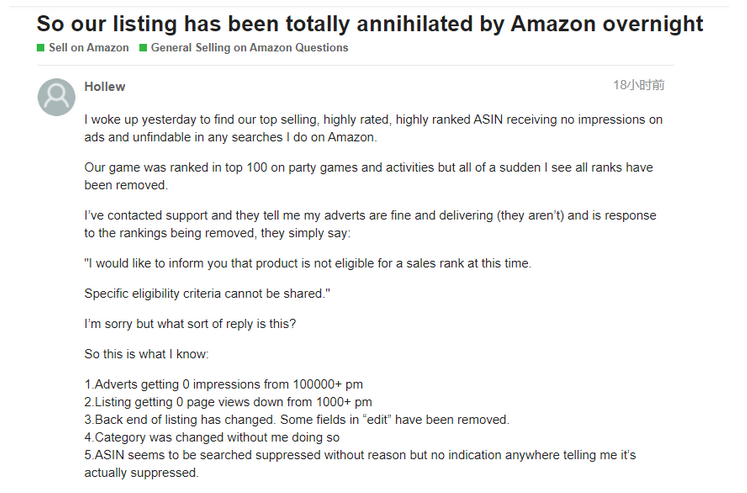Click green square beside Sell on Amazon
This screenshot has height=493, width=747.
point(40,48)
